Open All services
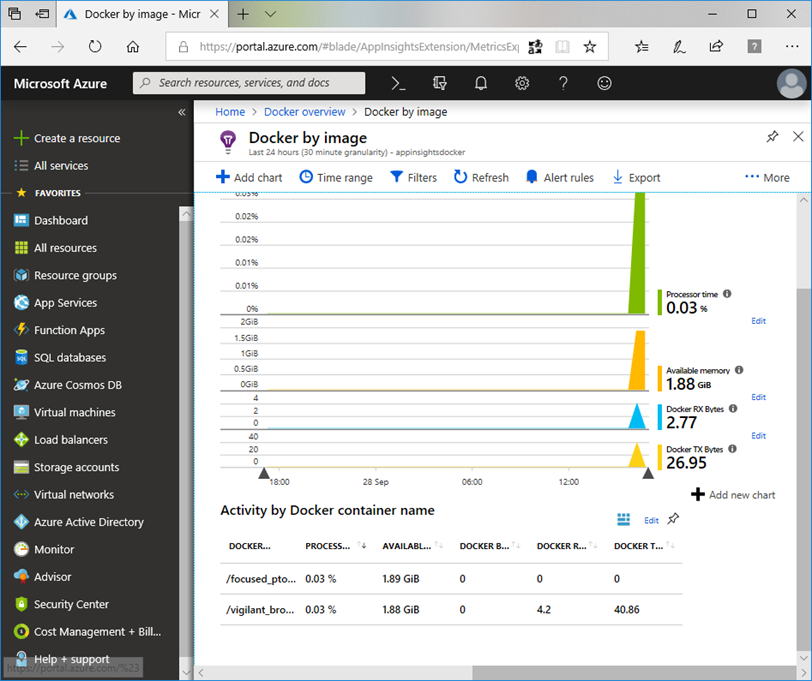The image size is (812, 681). (x=51, y=166)
